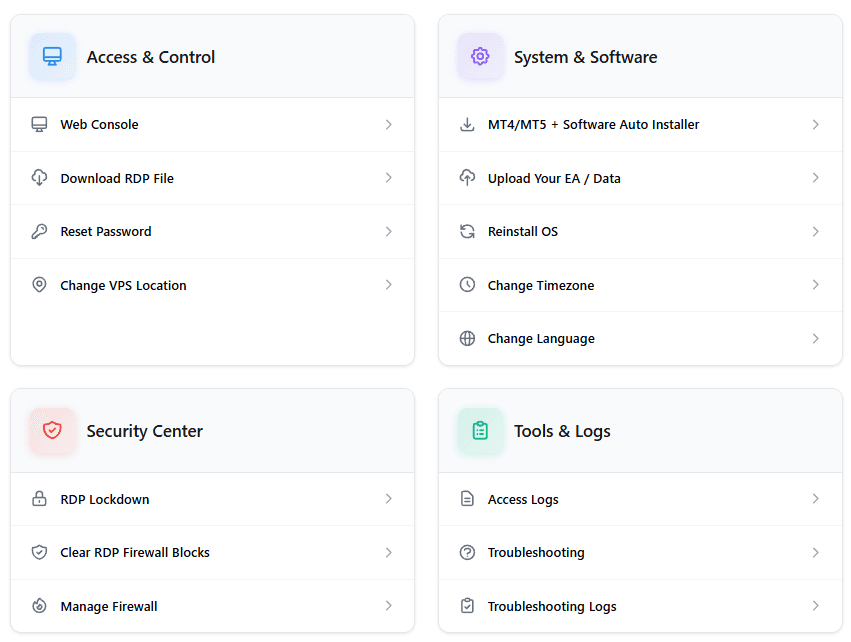Click the Change VPS Location pin icon
851x642 pixels.
38,285
